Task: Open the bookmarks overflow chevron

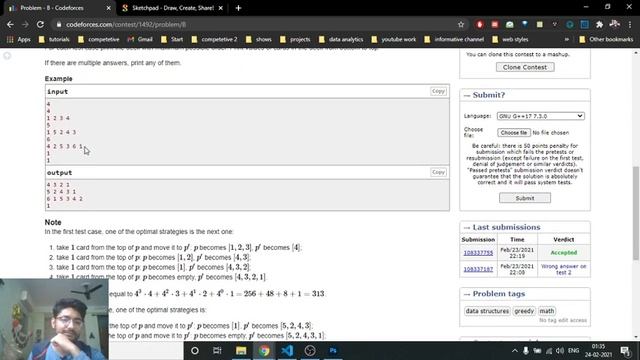Action: 567,39
